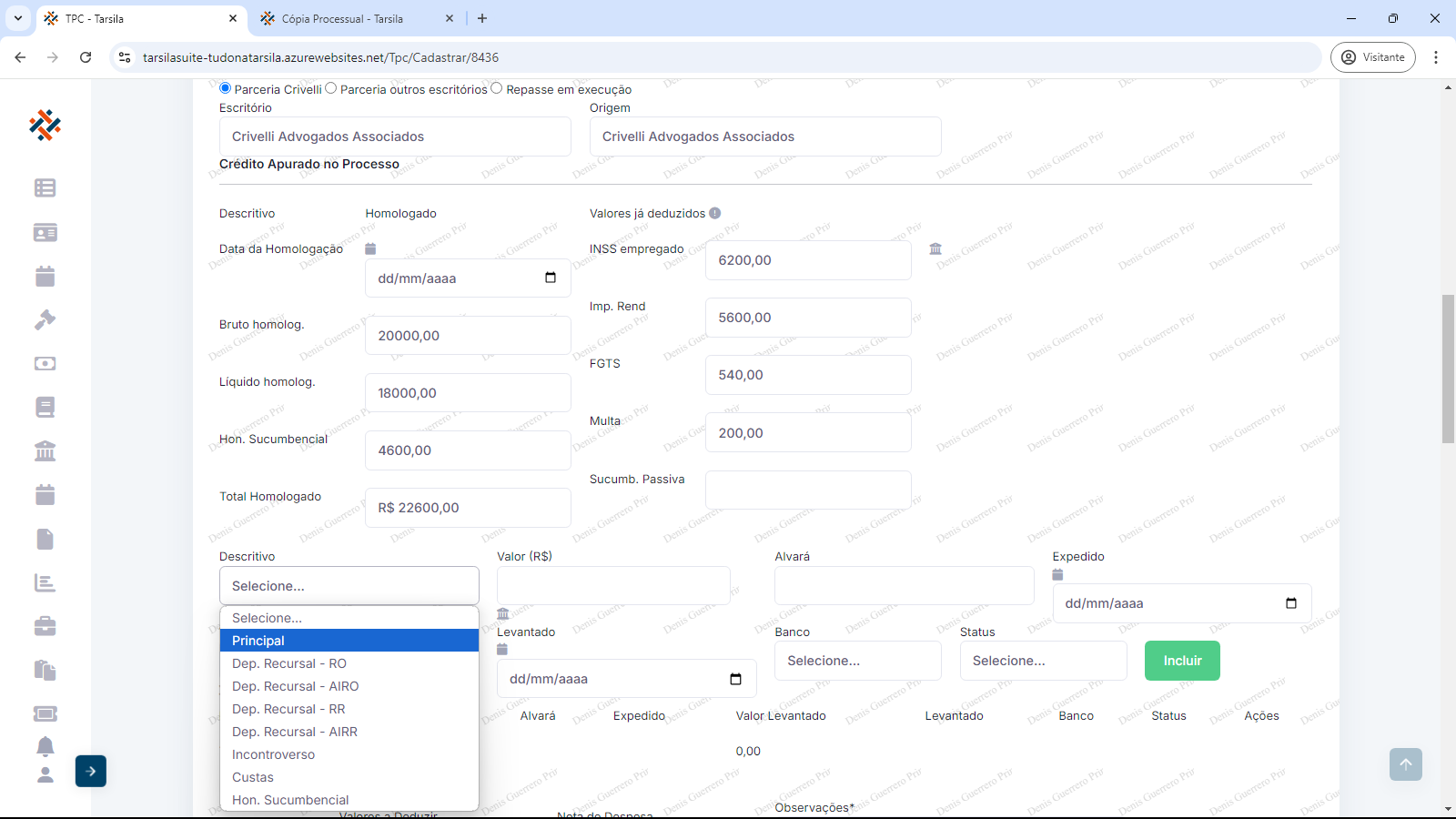Image resolution: width=1456 pixels, height=819 pixels.
Task: Click the Visitante profile button
Action: point(1372,57)
